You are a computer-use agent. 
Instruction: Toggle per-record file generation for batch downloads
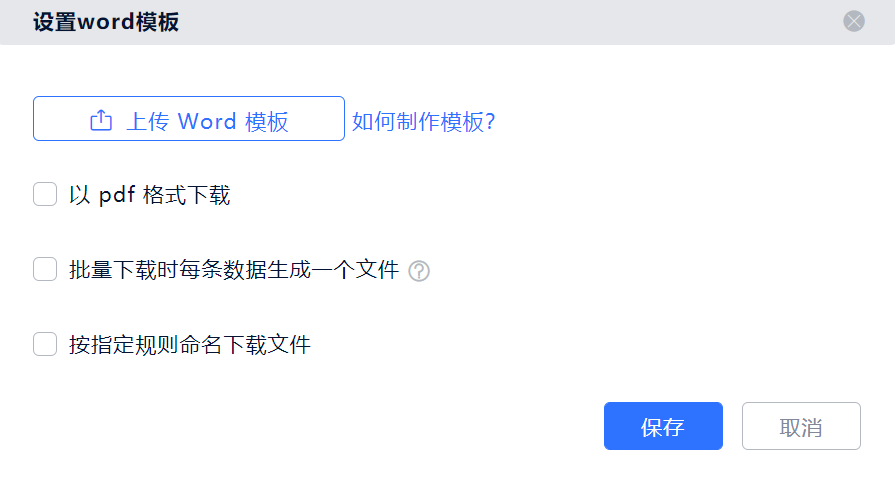coord(45,269)
